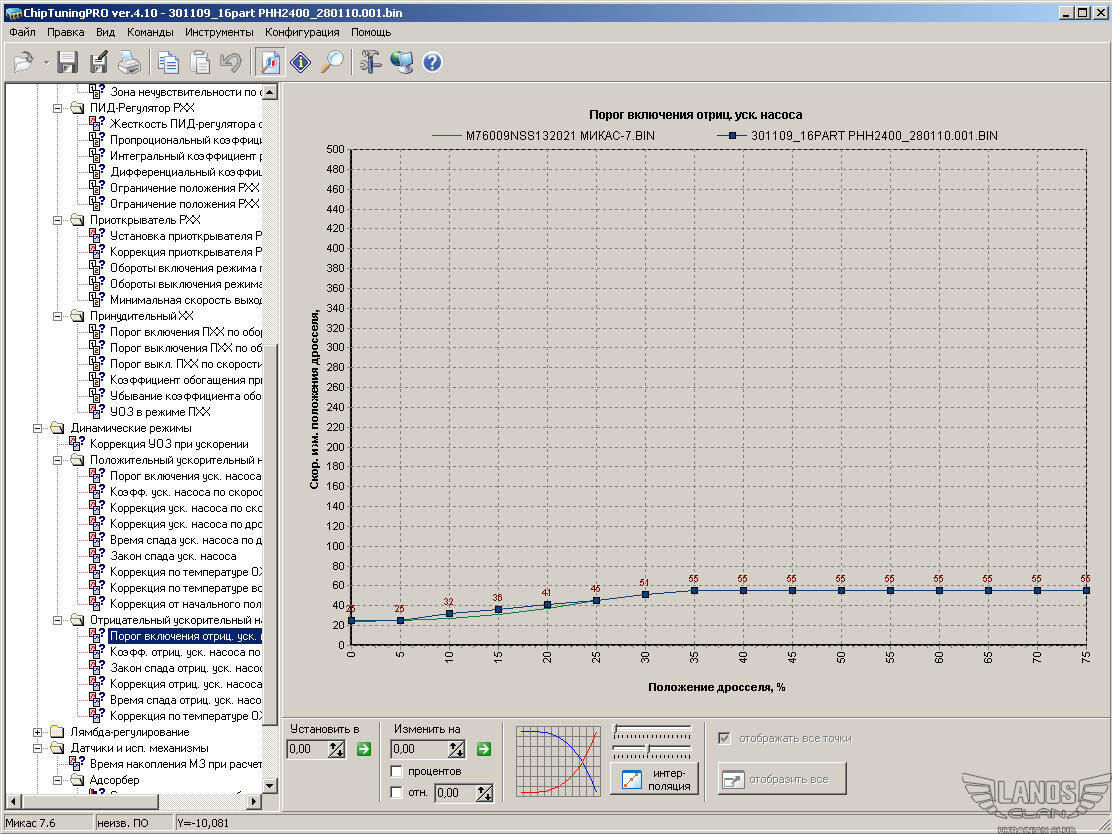Viewport: 1112px width, 834px height.
Task: Toggle the chart view toolbar icon
Action: (x=270, y=62)
